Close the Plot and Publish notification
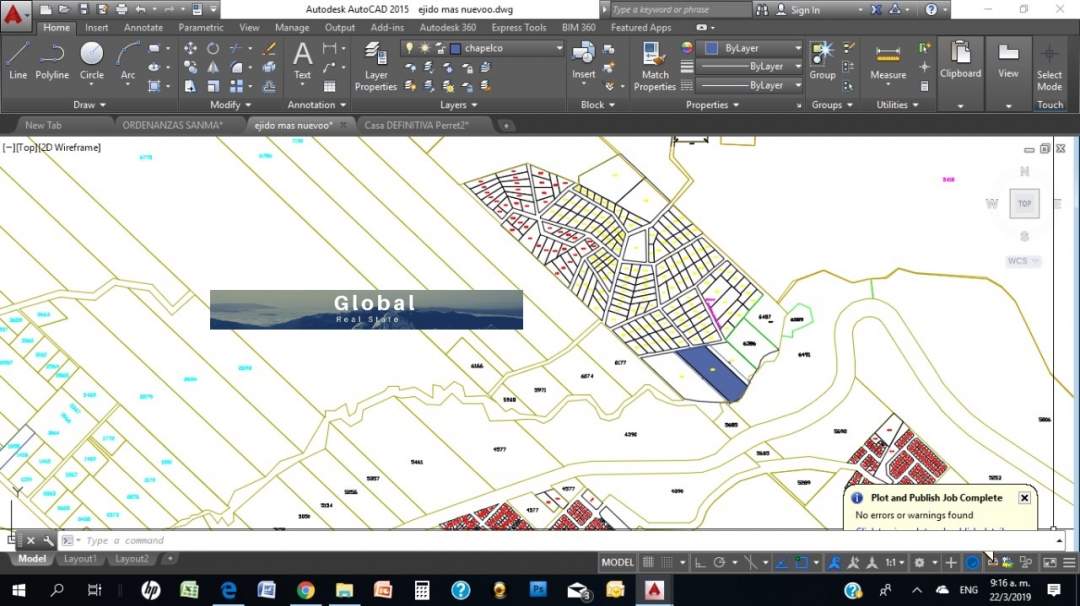 [1024, 498]
